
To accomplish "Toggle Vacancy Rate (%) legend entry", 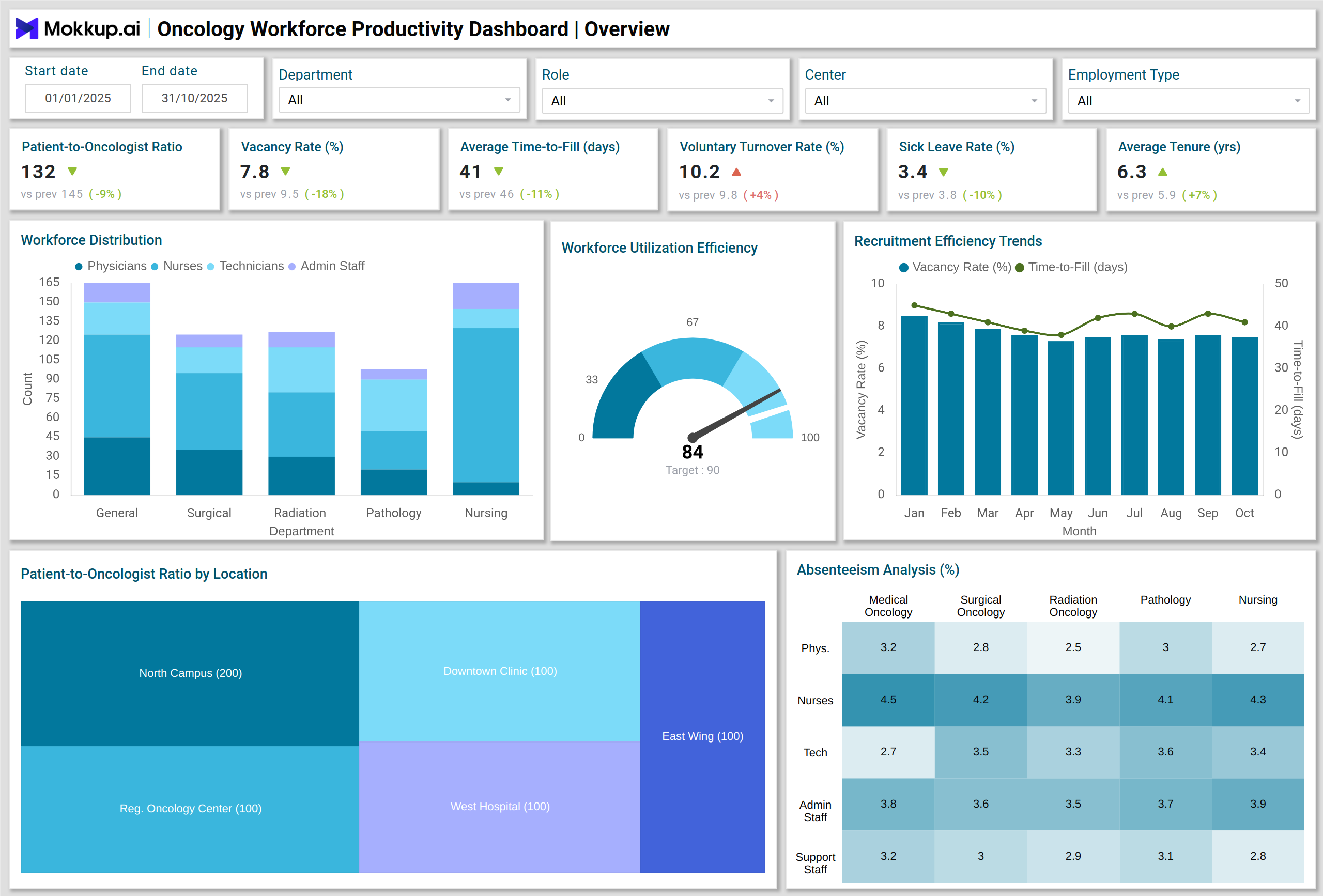I will (955, 267).
